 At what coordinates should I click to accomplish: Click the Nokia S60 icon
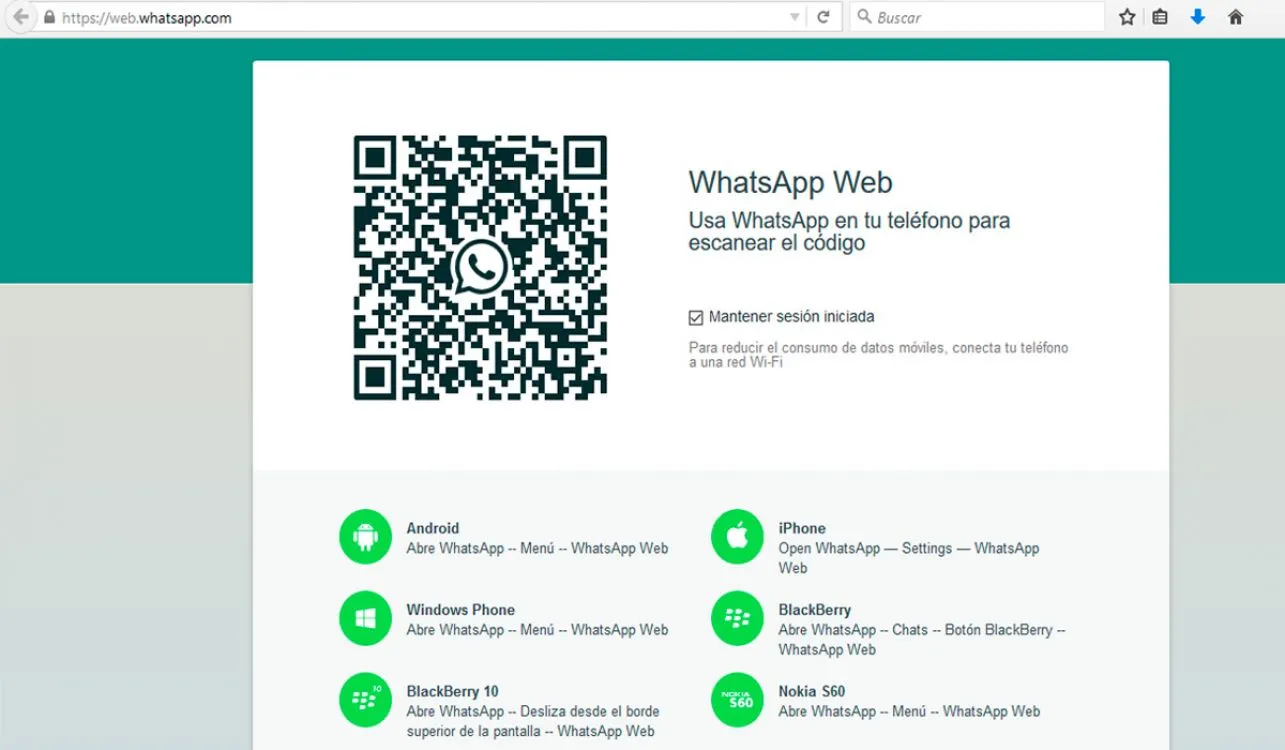tap(737, 700)
